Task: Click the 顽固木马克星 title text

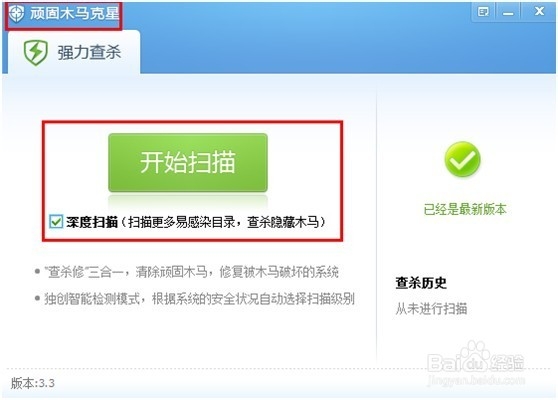Action: (x=74, y=14)
